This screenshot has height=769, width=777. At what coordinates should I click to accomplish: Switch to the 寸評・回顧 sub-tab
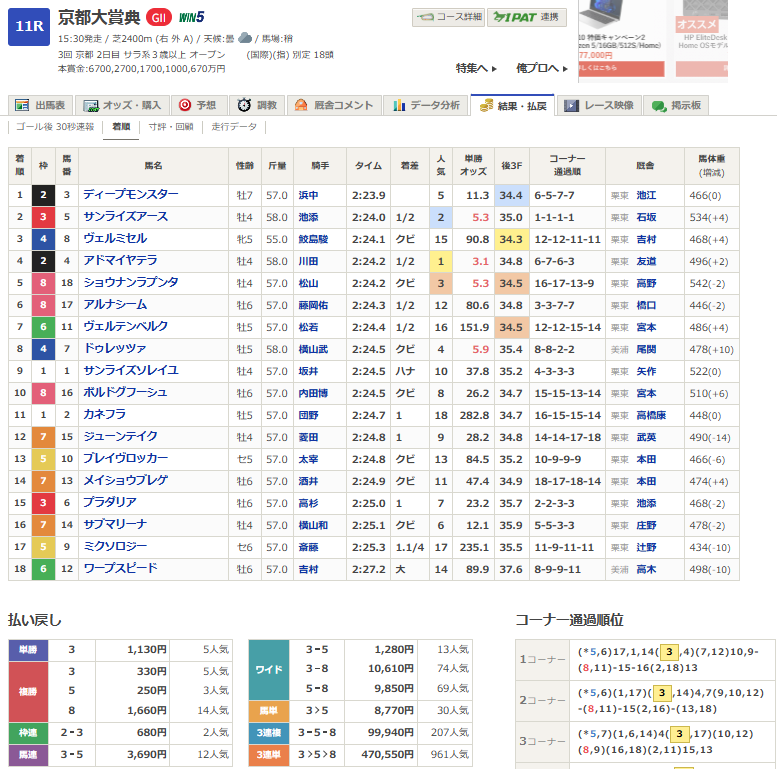click(171, 127)
